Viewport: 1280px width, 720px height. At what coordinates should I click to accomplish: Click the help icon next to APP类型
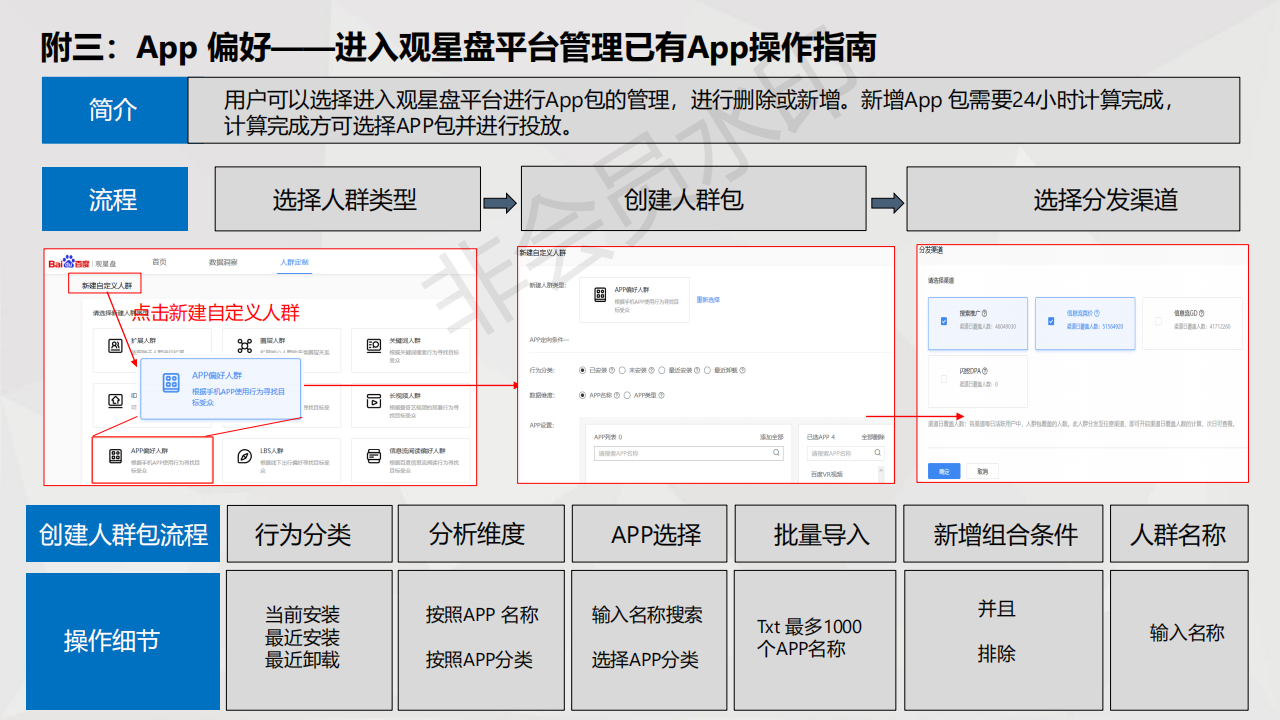[x=662, y=395]
